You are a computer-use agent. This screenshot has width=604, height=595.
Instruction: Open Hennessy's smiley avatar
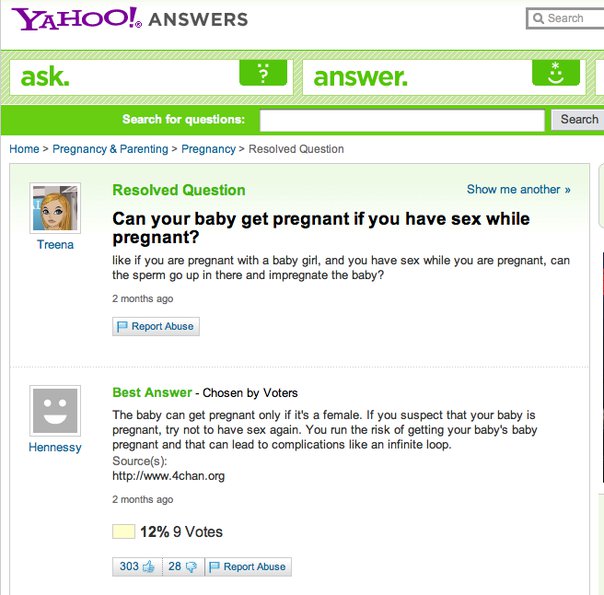[x=55, y=411]
